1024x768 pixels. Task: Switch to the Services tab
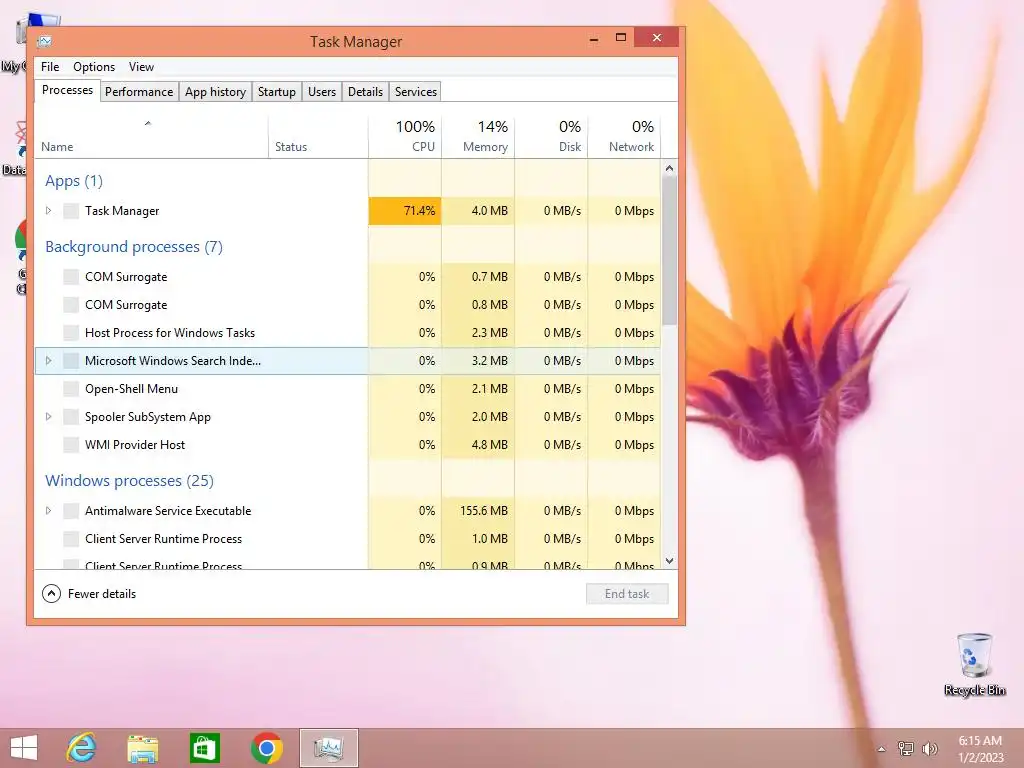[415, 91]
